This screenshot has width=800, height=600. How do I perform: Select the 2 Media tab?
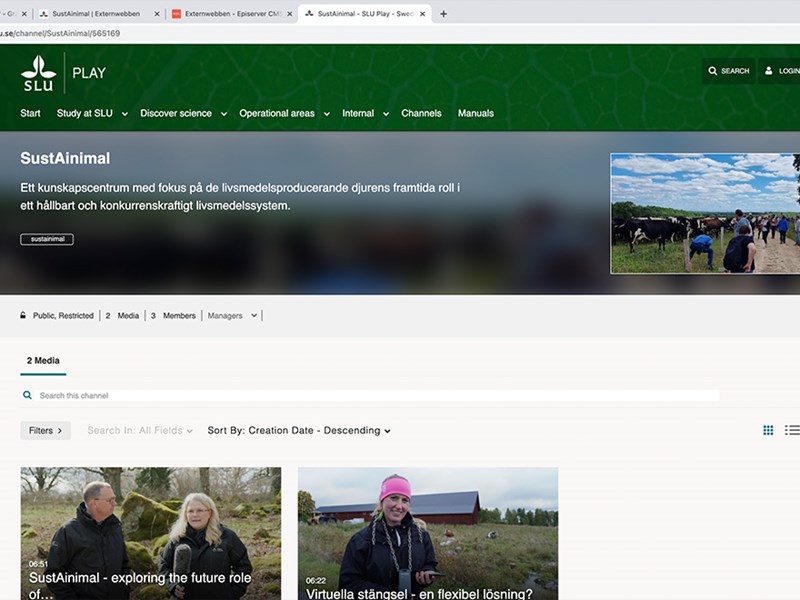click(x=43, y=361)
